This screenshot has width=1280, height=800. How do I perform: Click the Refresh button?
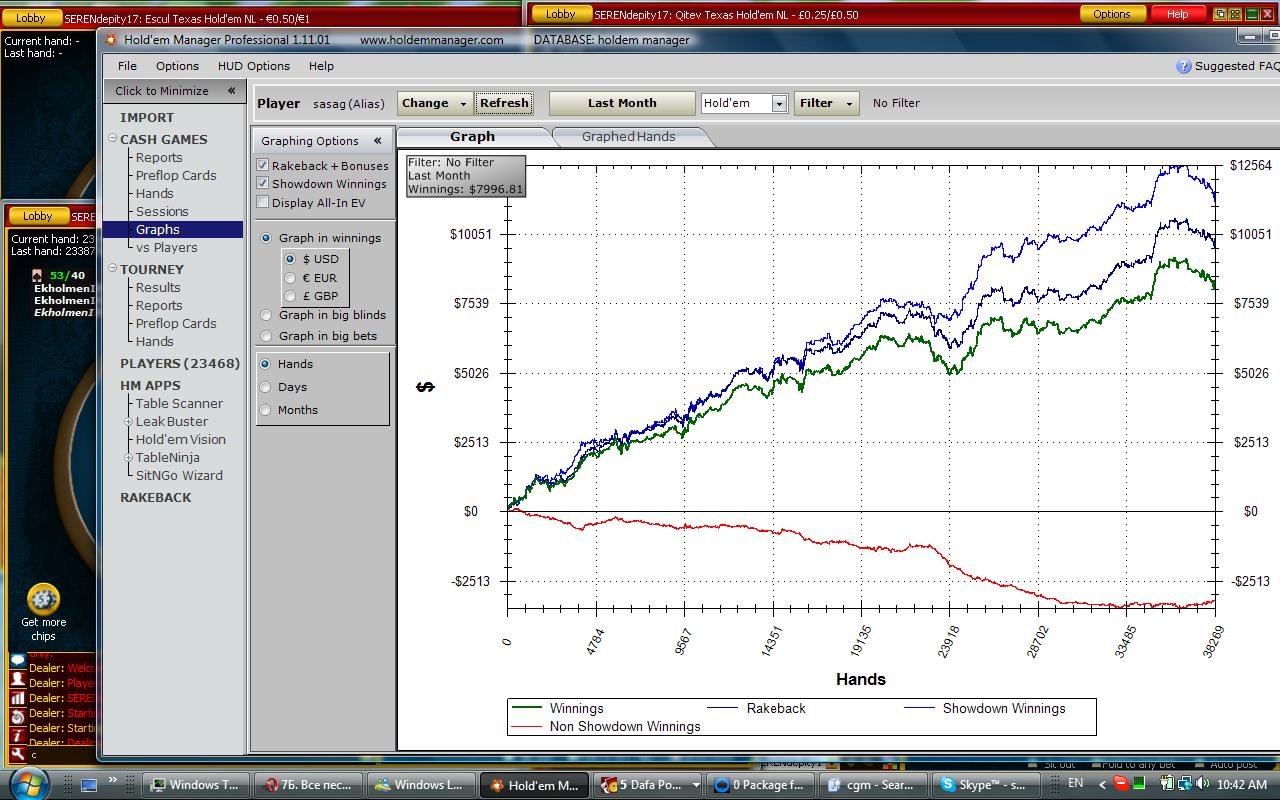pos(504,103)
